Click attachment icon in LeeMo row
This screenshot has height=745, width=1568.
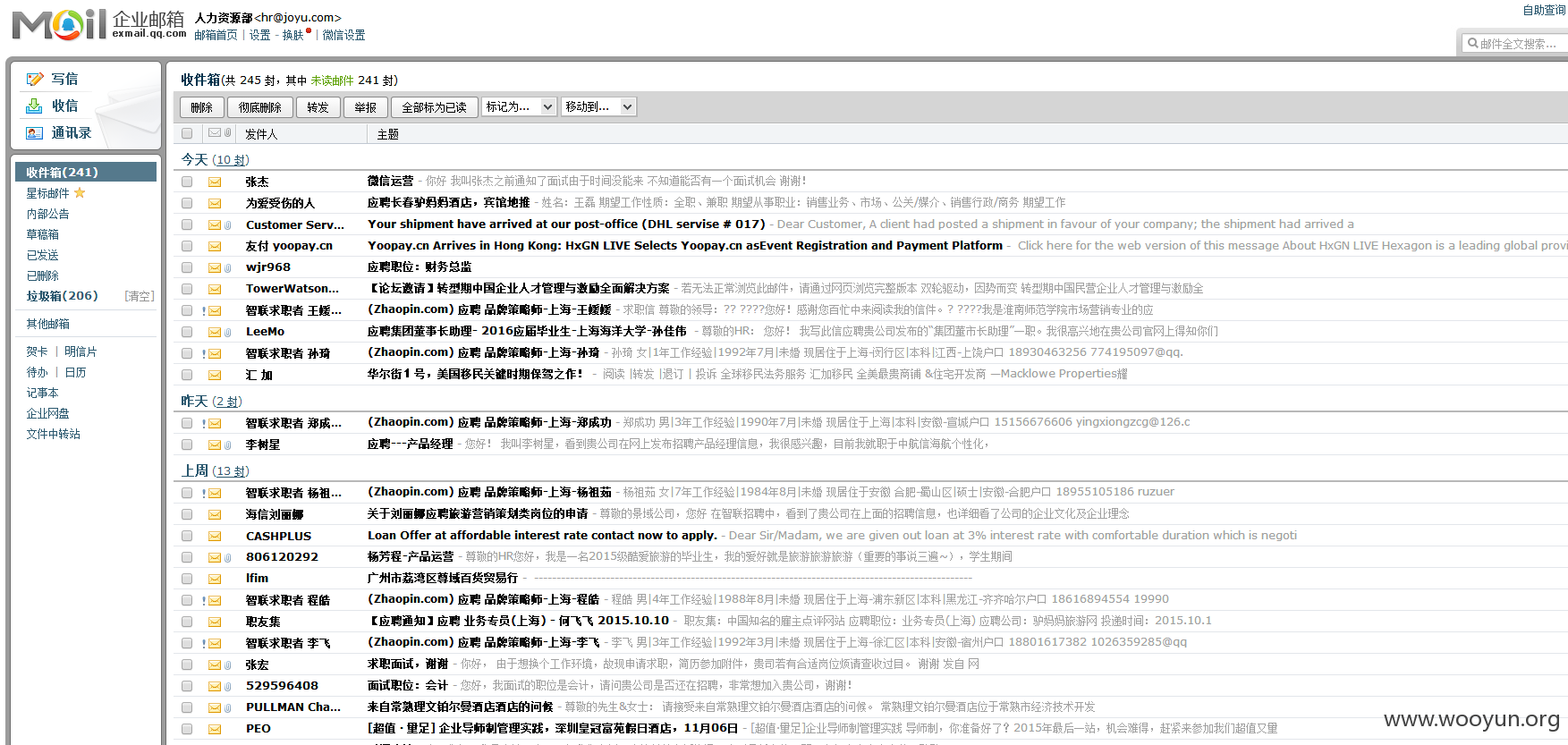pyautogui.click(x=228, y=333)
